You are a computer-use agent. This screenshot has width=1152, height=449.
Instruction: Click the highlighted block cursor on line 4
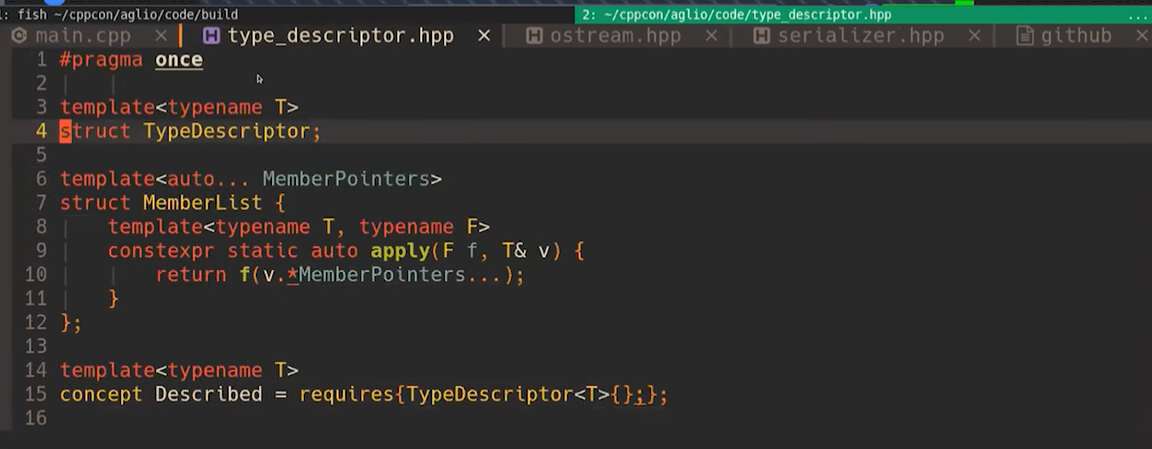(65, 131)
